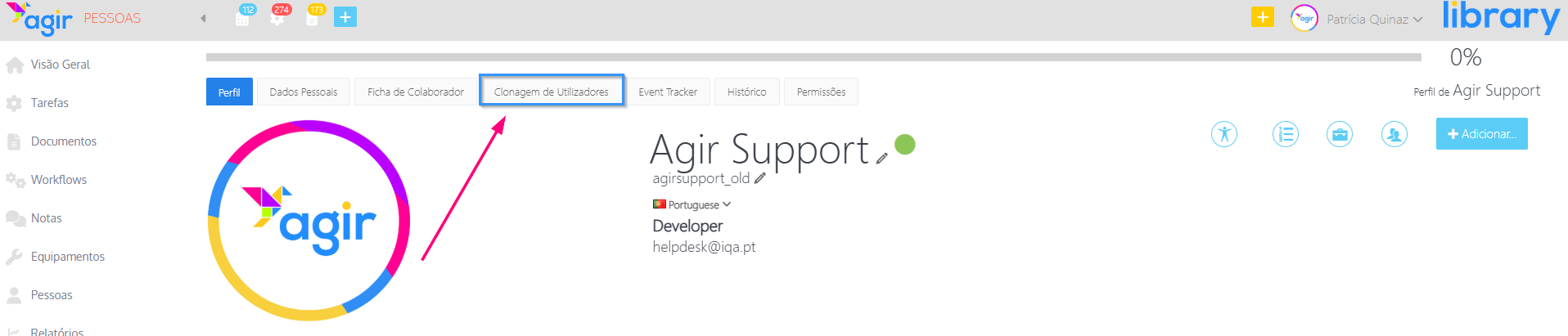This screenshot has width=1568, height=336.
Task: Click the PESSOAS module title
Action: click(x=112, y=18)
